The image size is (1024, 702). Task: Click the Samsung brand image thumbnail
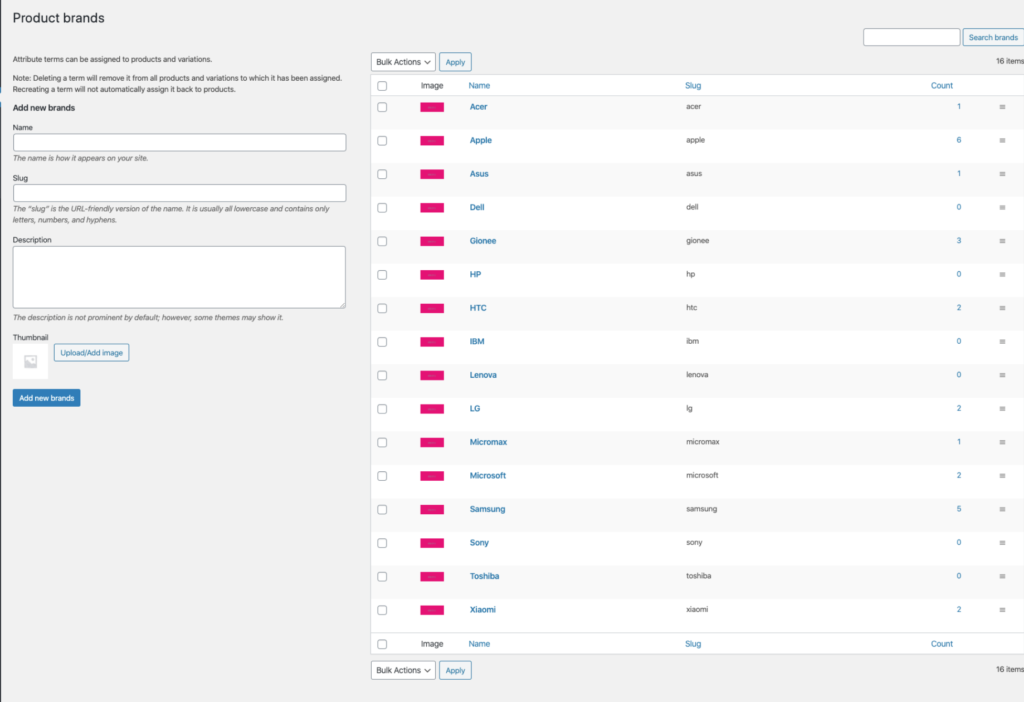432,509
